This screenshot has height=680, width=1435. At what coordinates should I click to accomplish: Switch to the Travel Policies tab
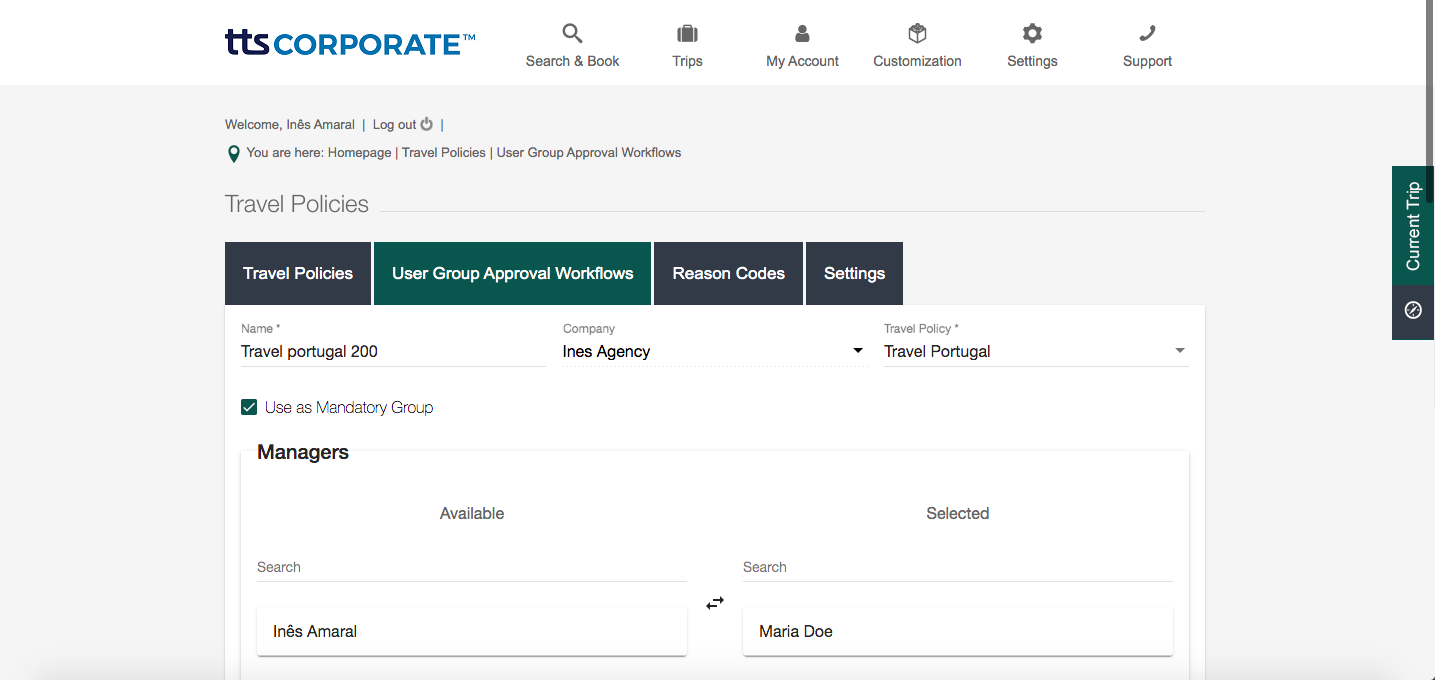(298, 273)
